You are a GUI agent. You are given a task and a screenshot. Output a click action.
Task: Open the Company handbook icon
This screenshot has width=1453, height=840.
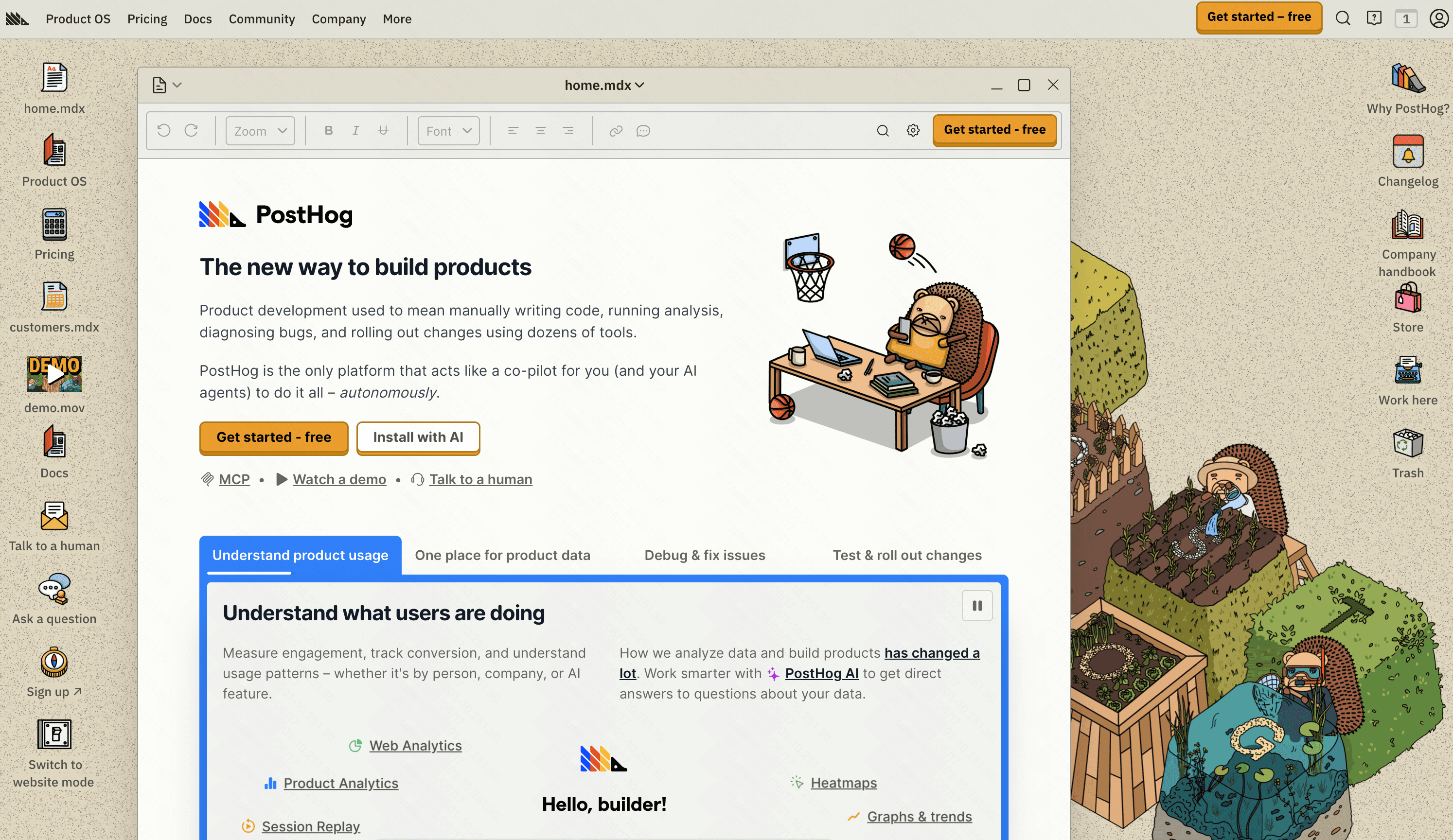coord(1408,224)
